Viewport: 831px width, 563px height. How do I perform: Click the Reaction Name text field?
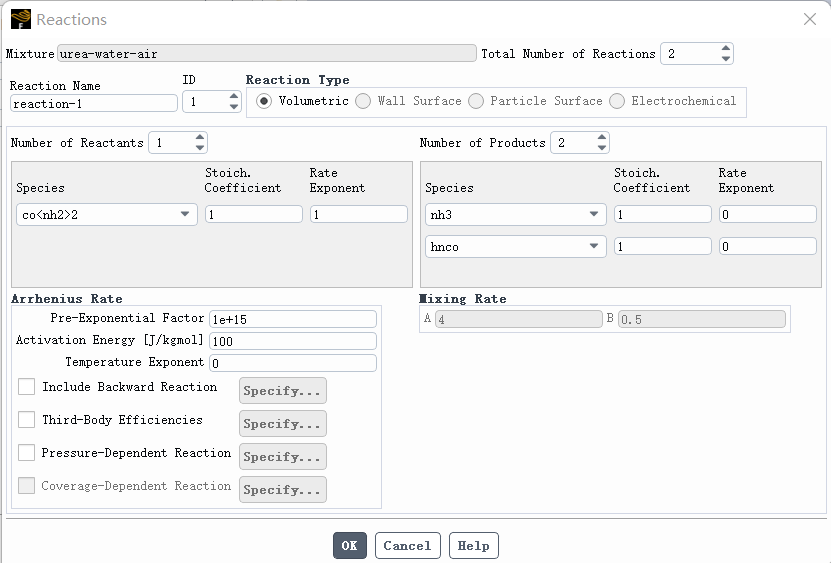click(94, 103)
